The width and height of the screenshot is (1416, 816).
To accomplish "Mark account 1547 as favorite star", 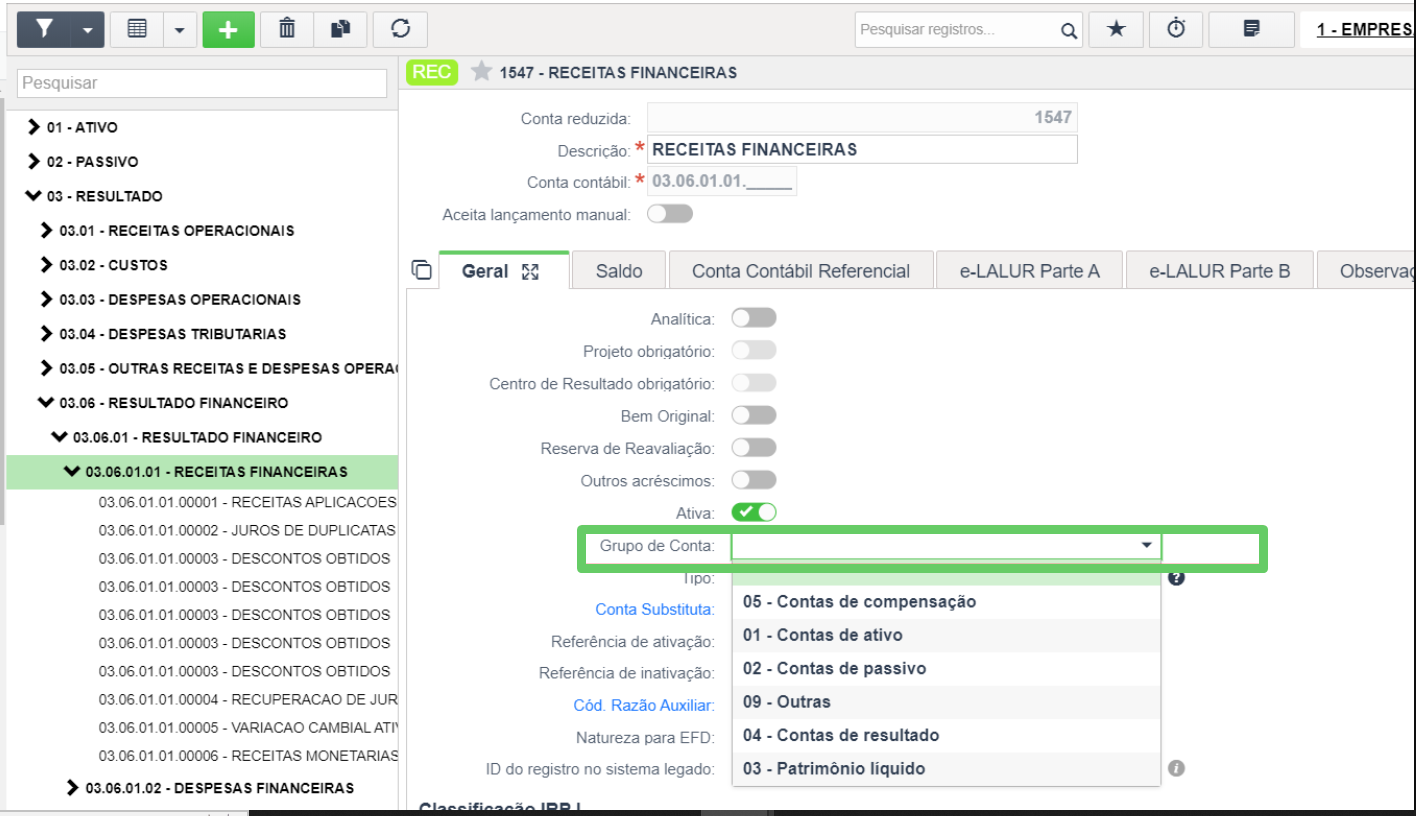I will tap(482, 72).
